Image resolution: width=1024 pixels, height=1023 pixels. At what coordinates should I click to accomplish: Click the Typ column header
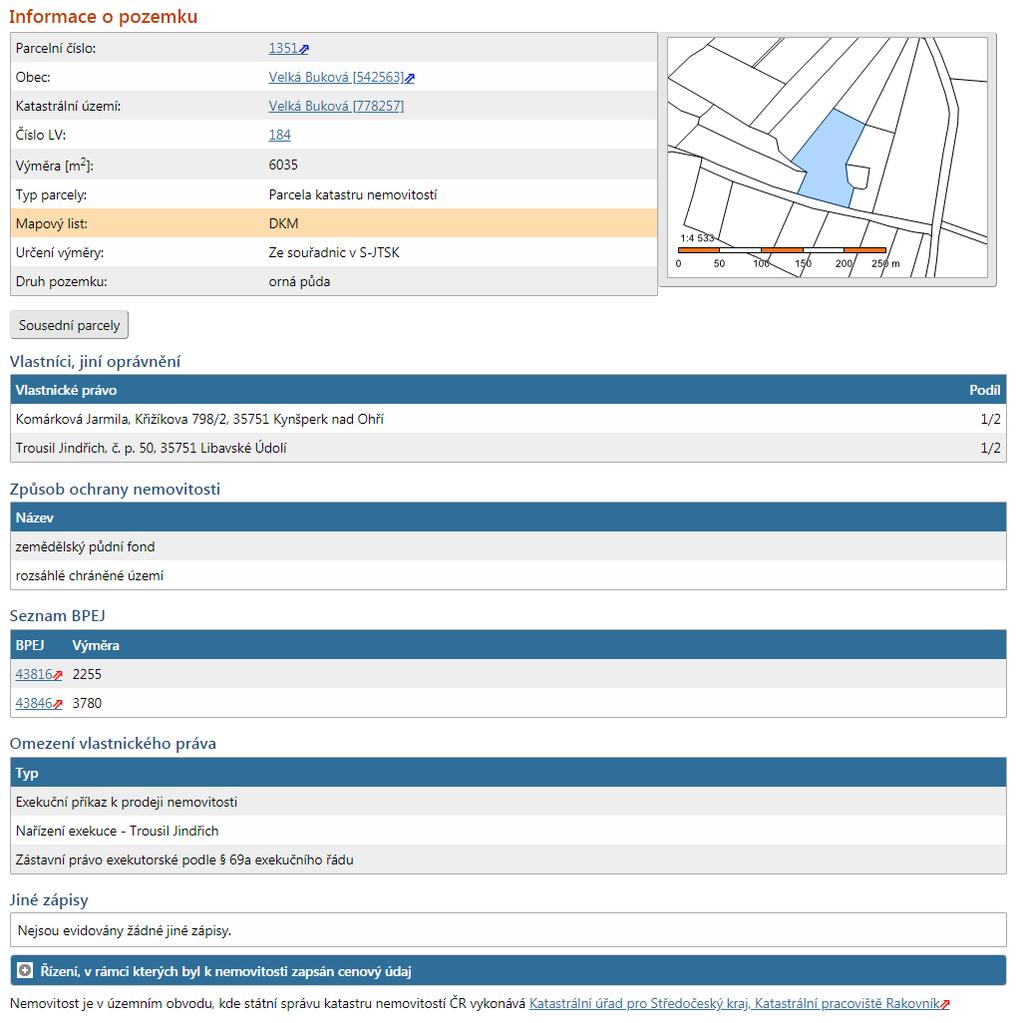tap(27, 773)
